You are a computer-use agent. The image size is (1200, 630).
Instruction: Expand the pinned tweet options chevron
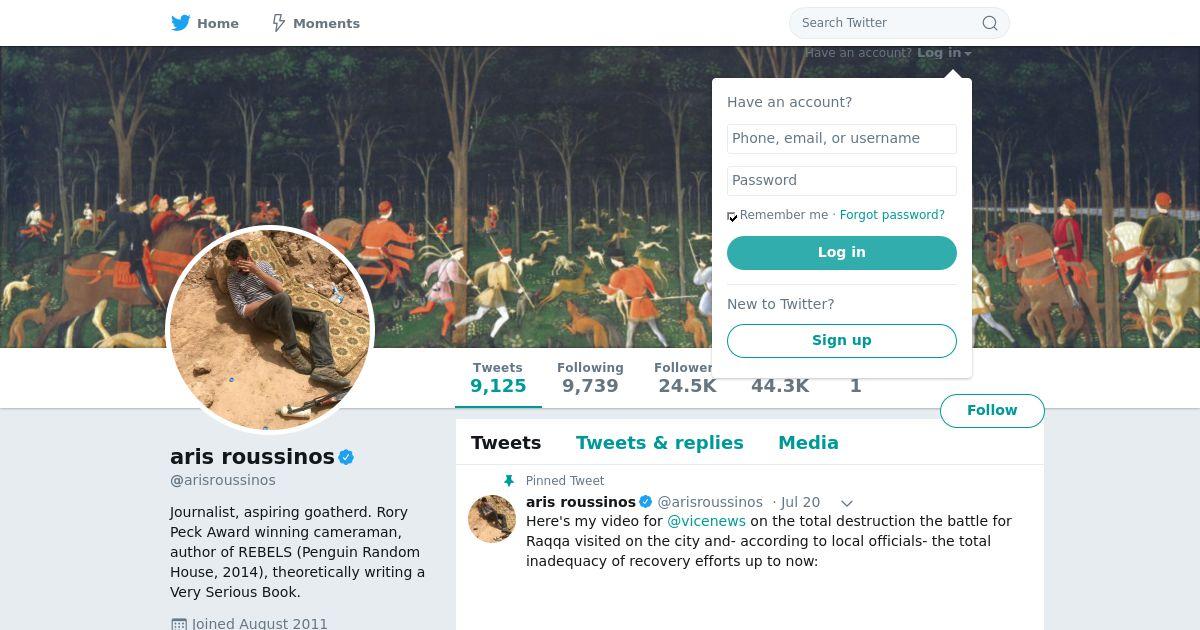click(846, 503)
